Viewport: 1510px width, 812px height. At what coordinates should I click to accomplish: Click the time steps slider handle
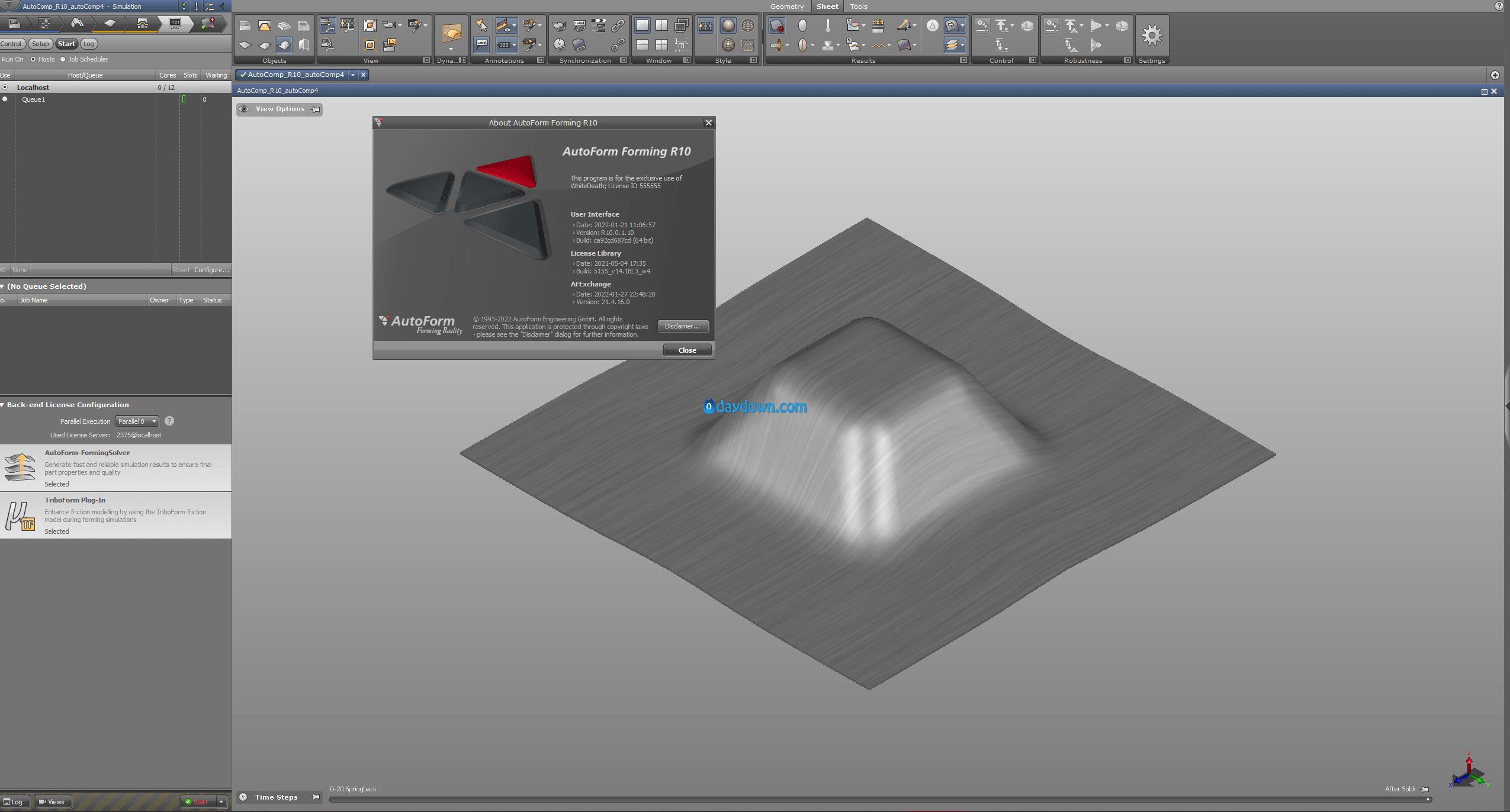coord(1429,800)
